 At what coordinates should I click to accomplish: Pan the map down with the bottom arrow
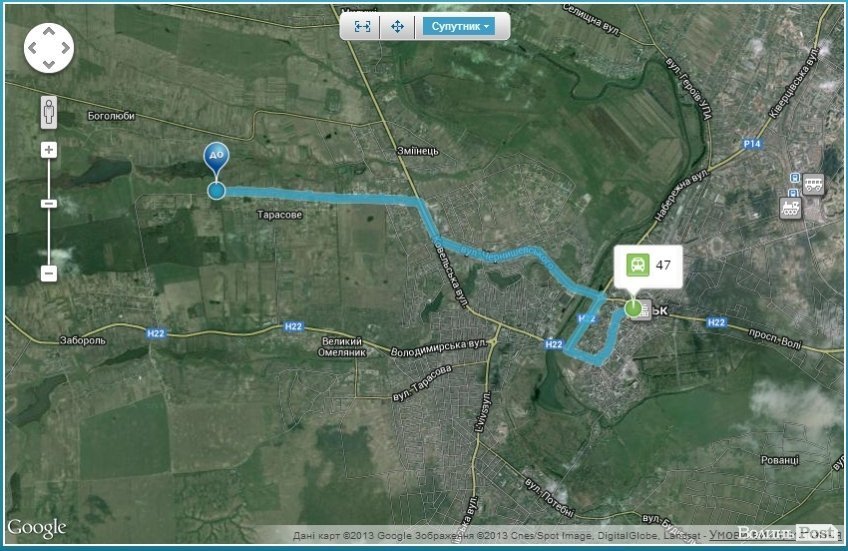[x=49, y=64]
